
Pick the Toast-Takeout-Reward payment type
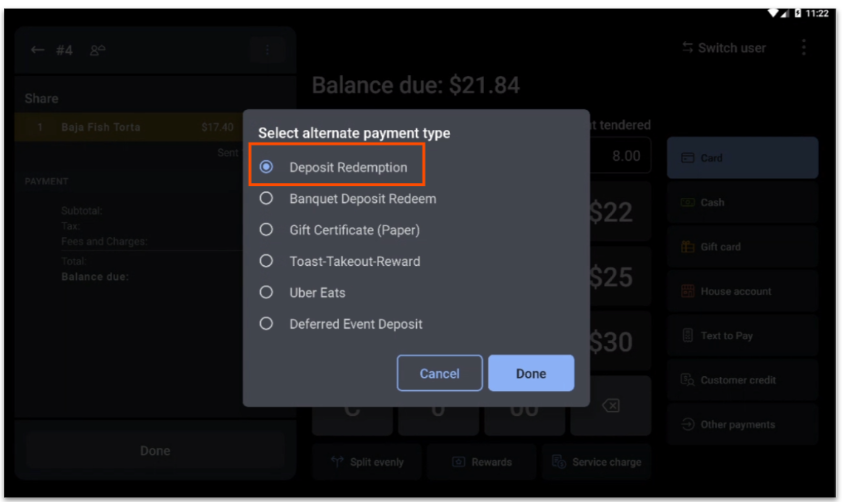[x=266, y=261]
